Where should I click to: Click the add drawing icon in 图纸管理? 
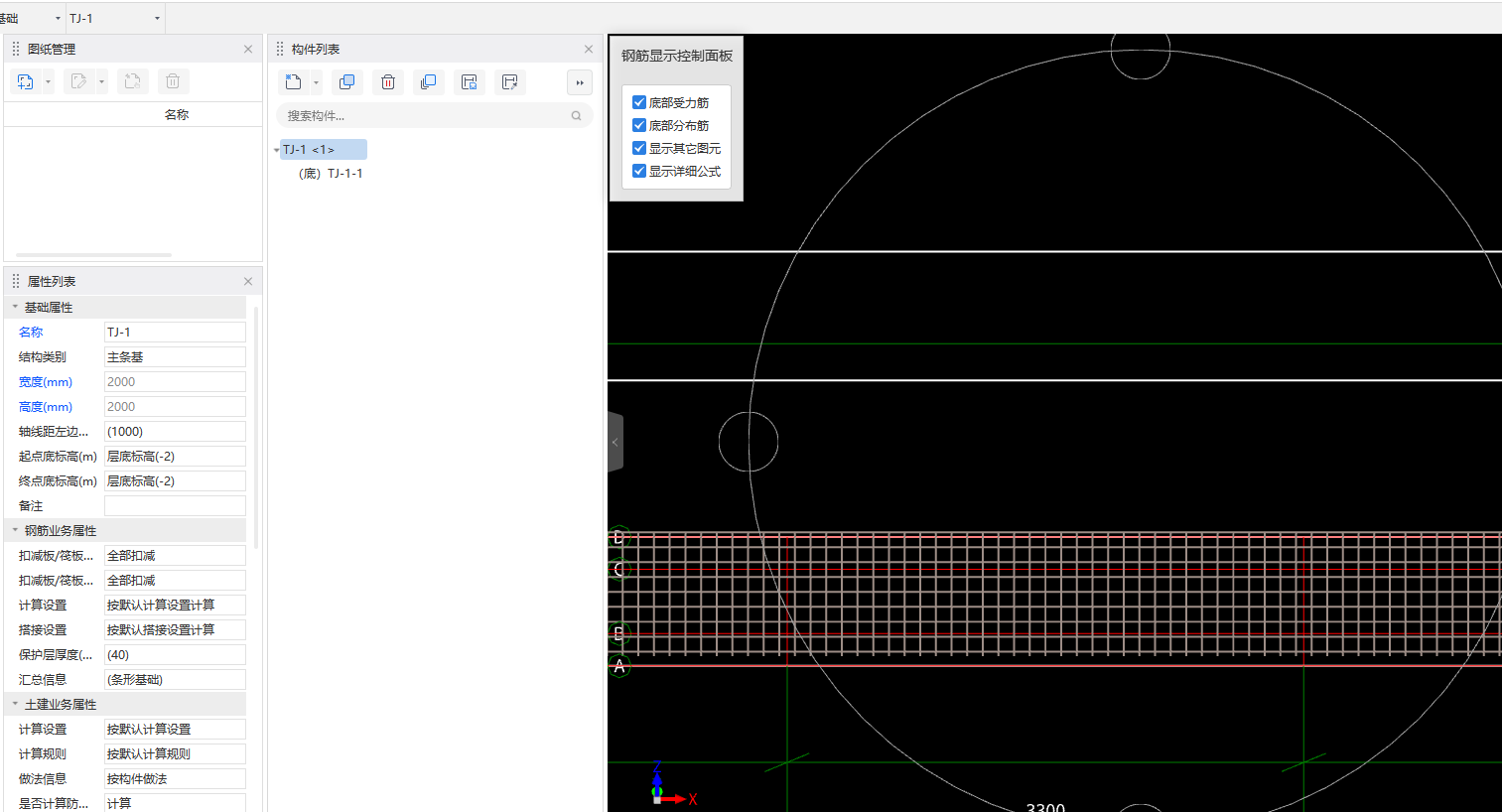point(26,81)
